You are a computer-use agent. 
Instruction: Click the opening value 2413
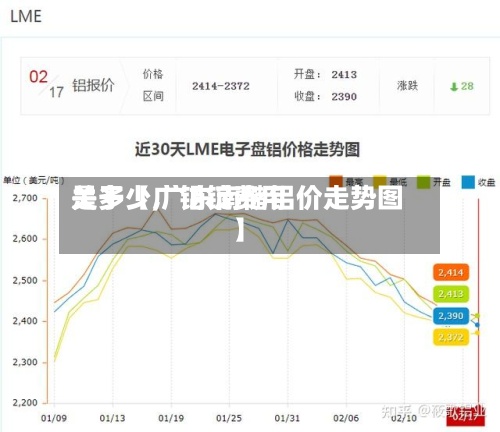pos(344,74)
